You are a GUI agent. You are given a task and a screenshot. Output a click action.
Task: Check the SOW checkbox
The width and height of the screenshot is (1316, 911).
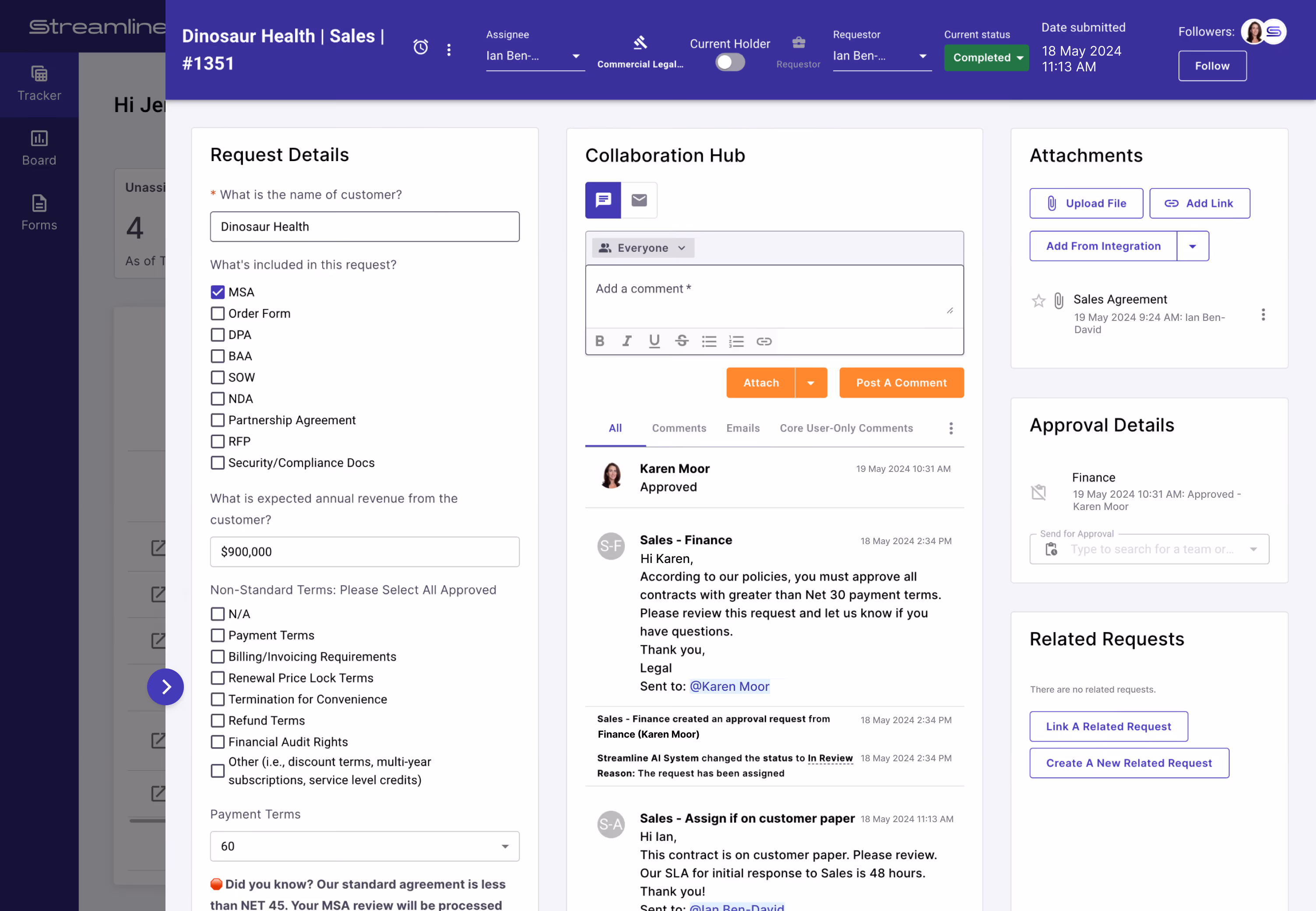[218, 377]
